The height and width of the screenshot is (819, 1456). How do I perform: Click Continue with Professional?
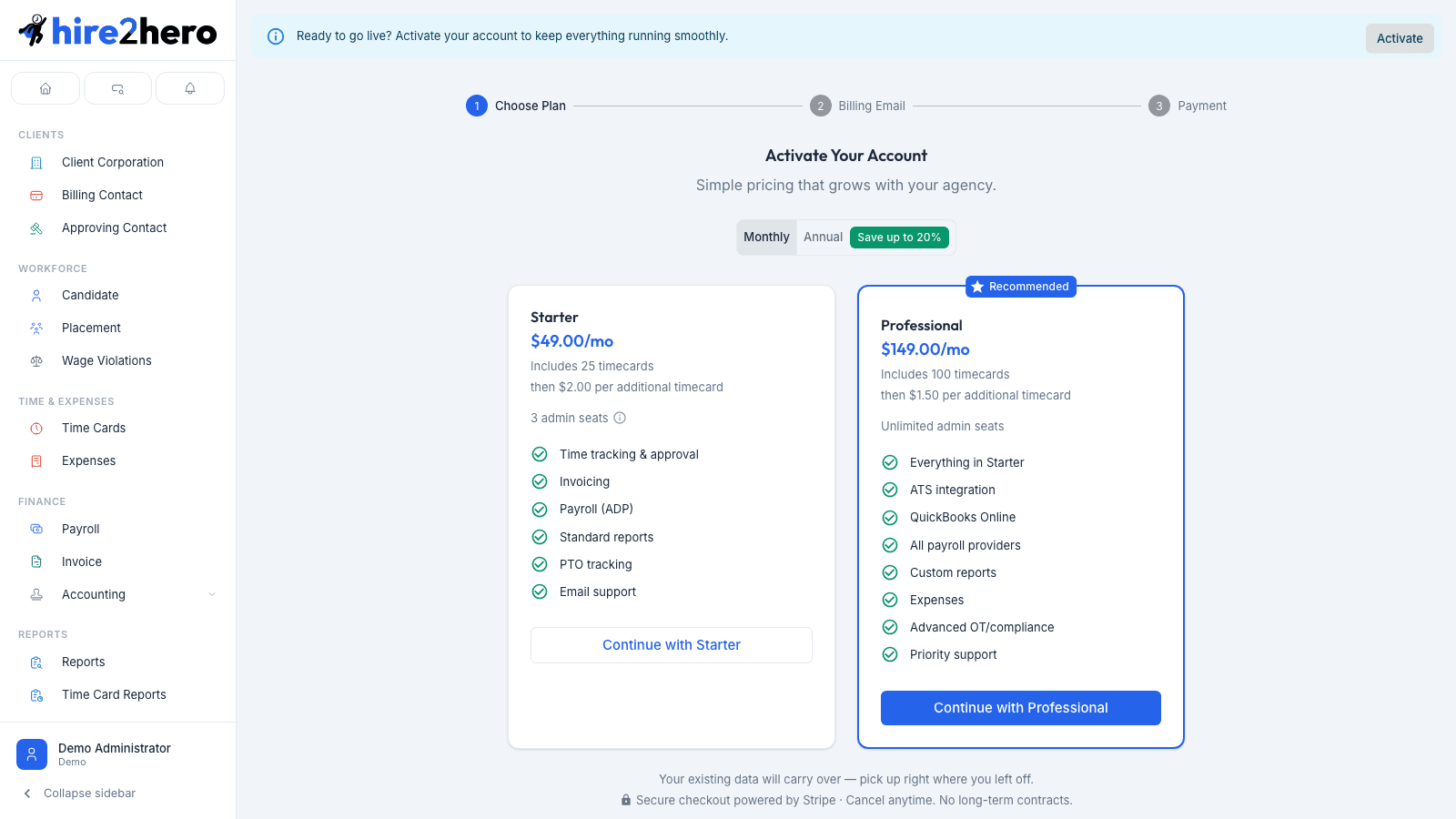(1021, 708)
